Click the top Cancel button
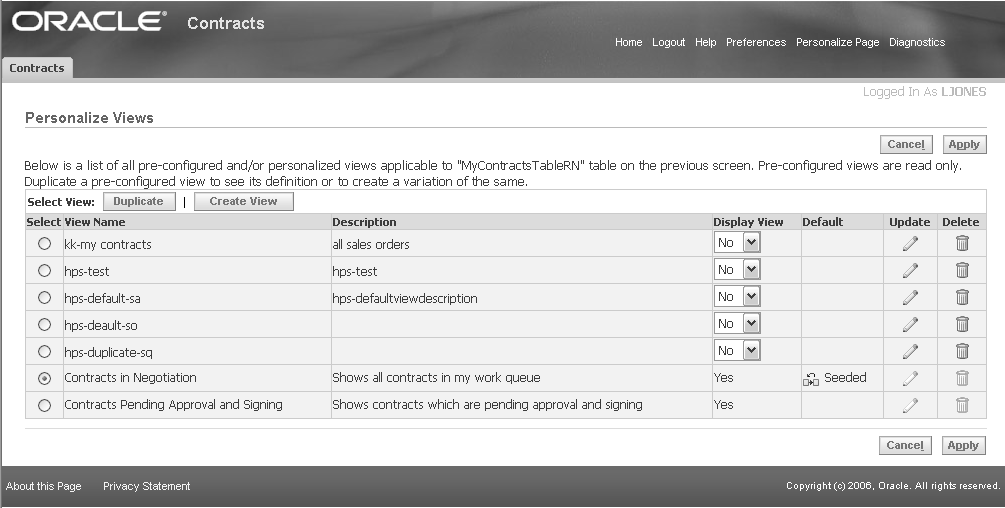1005x508 pixels. tap(906, 144)
